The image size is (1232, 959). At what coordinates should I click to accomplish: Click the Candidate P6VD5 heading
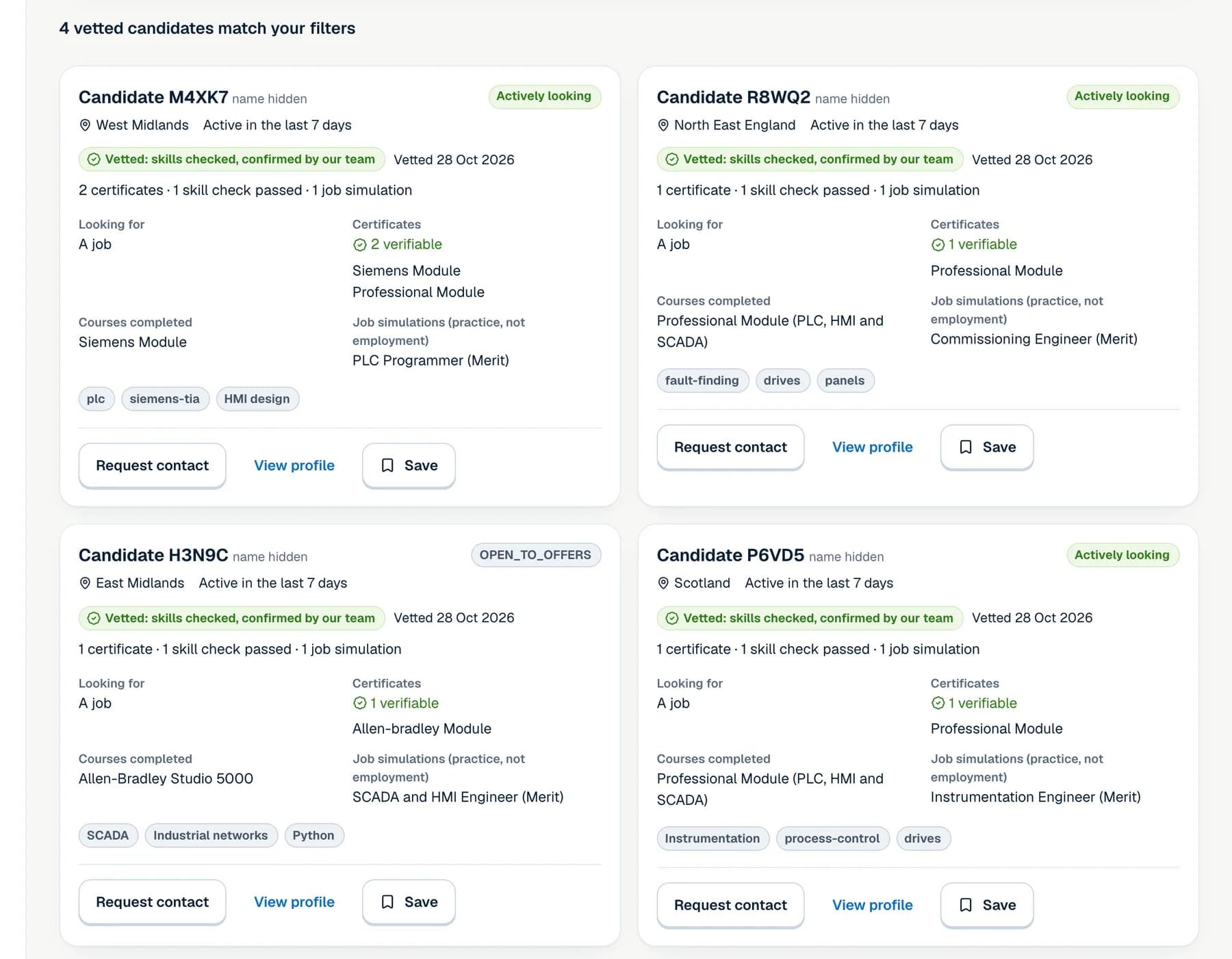[x=730, y=555]
